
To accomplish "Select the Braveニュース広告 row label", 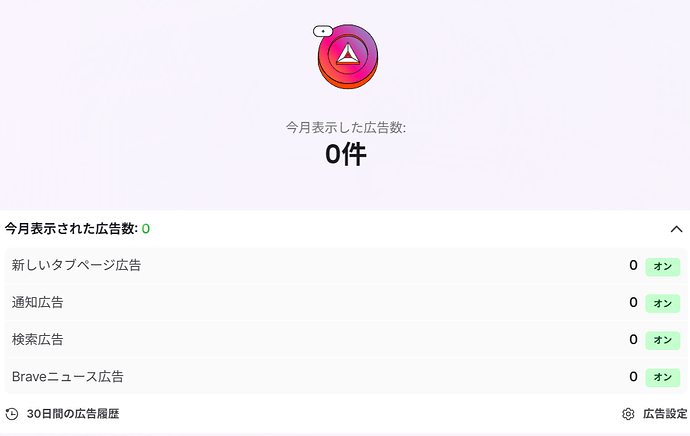I will (x=67, y=377).
